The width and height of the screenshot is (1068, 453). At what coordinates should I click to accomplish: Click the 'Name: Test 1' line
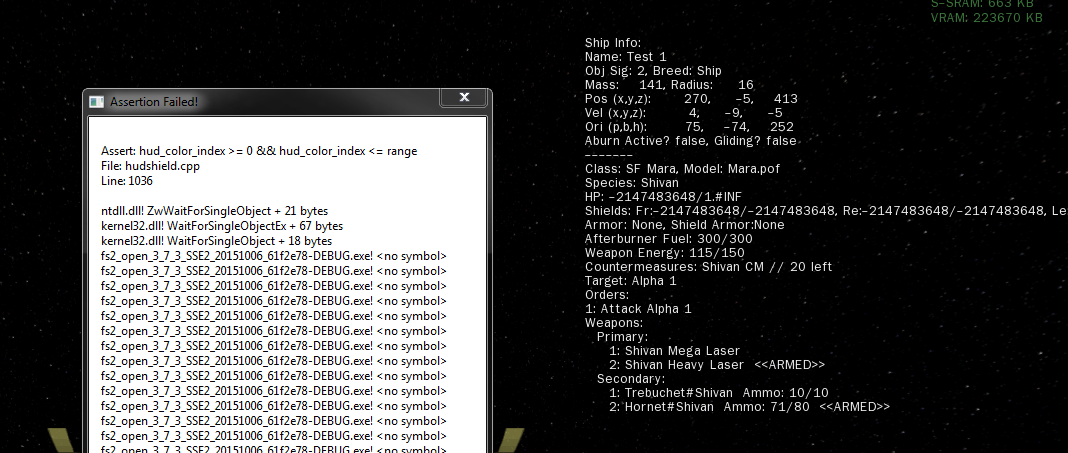tap(625, 57)
